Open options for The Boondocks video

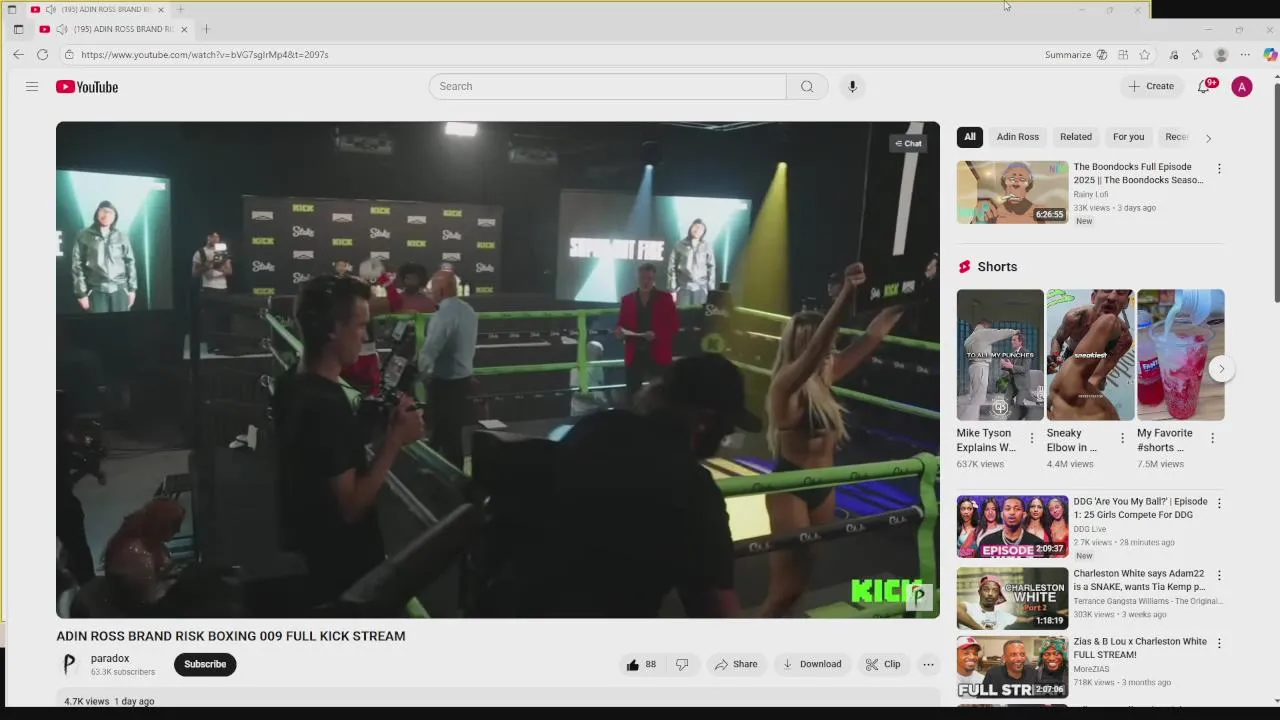[1219, 168]
